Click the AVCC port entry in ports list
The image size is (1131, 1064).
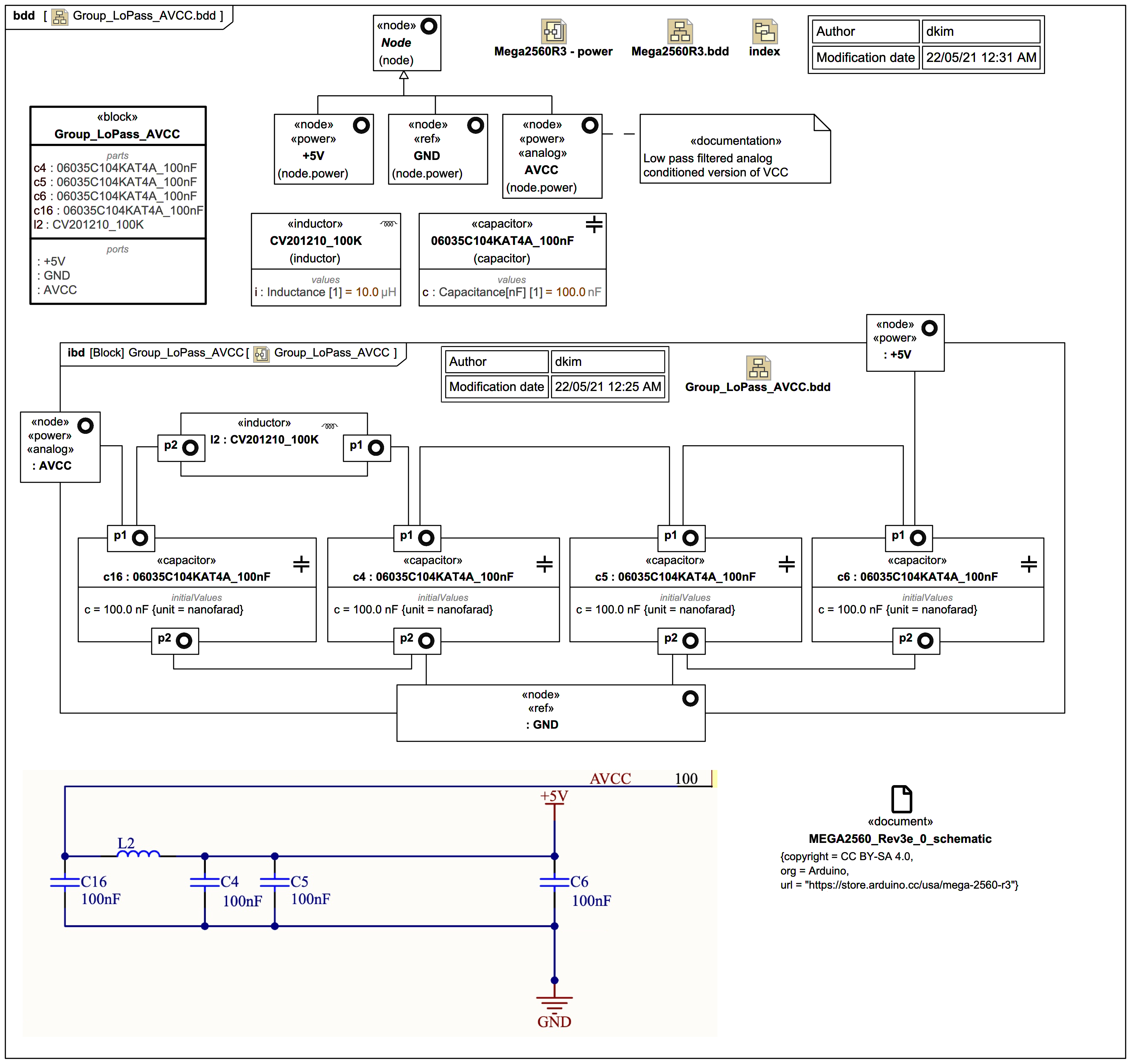click(57, 290)
